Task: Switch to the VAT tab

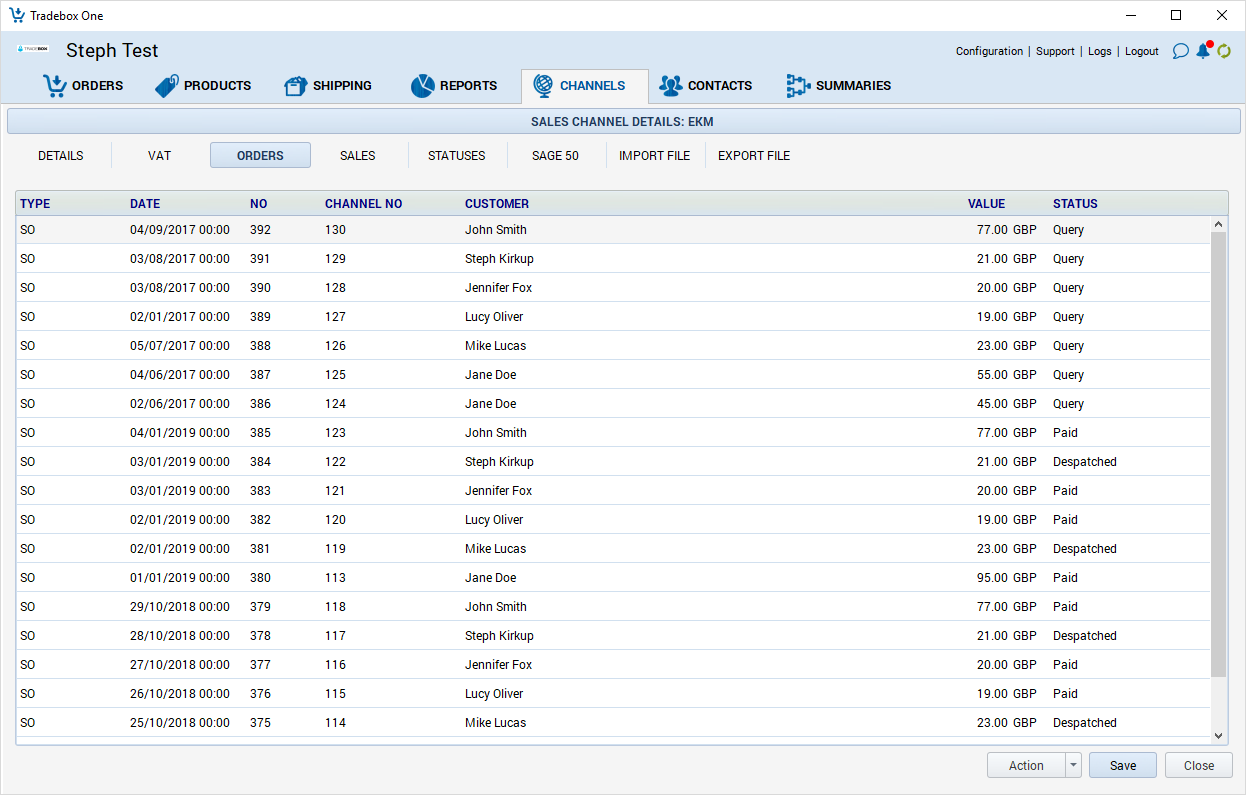Action: pos(160,156)
